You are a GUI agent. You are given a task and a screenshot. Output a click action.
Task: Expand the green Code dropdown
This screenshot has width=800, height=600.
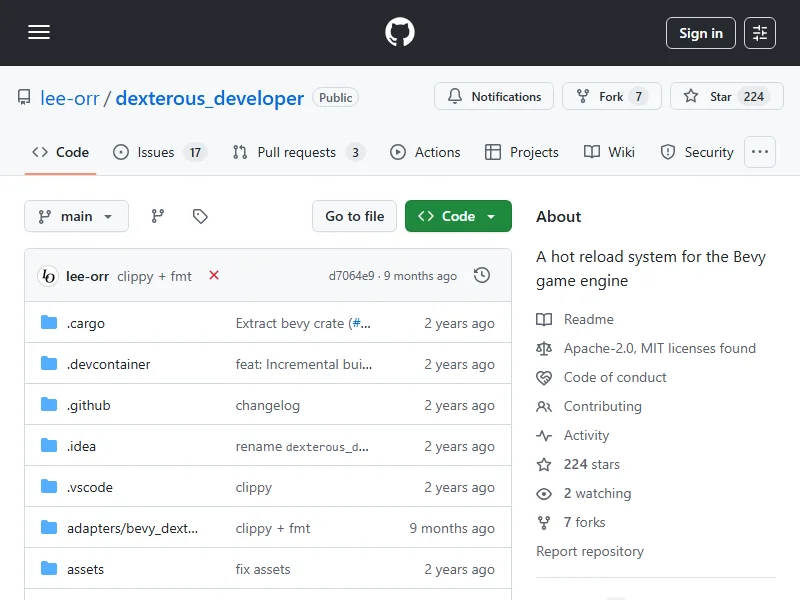pos(458,216)
